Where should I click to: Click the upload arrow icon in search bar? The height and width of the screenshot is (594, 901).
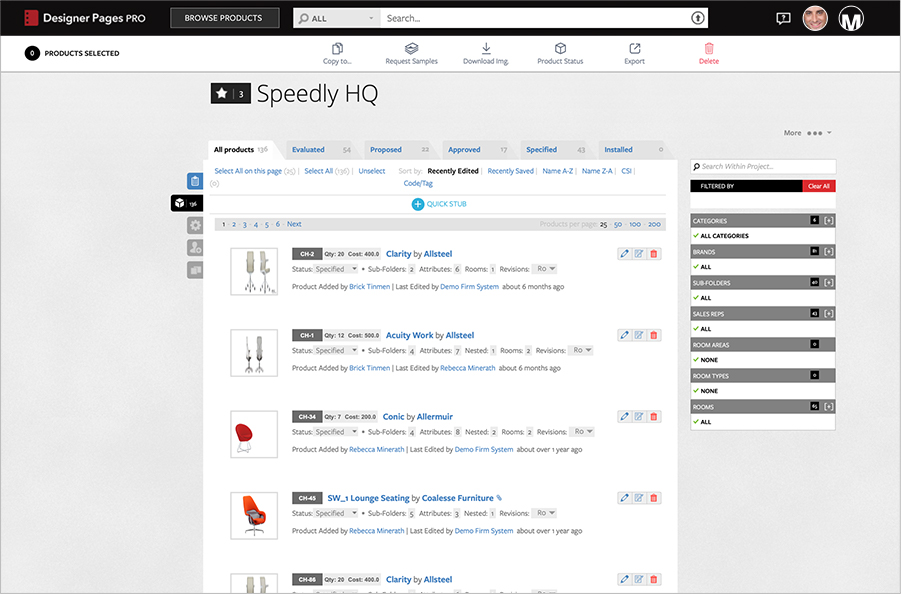698,18
